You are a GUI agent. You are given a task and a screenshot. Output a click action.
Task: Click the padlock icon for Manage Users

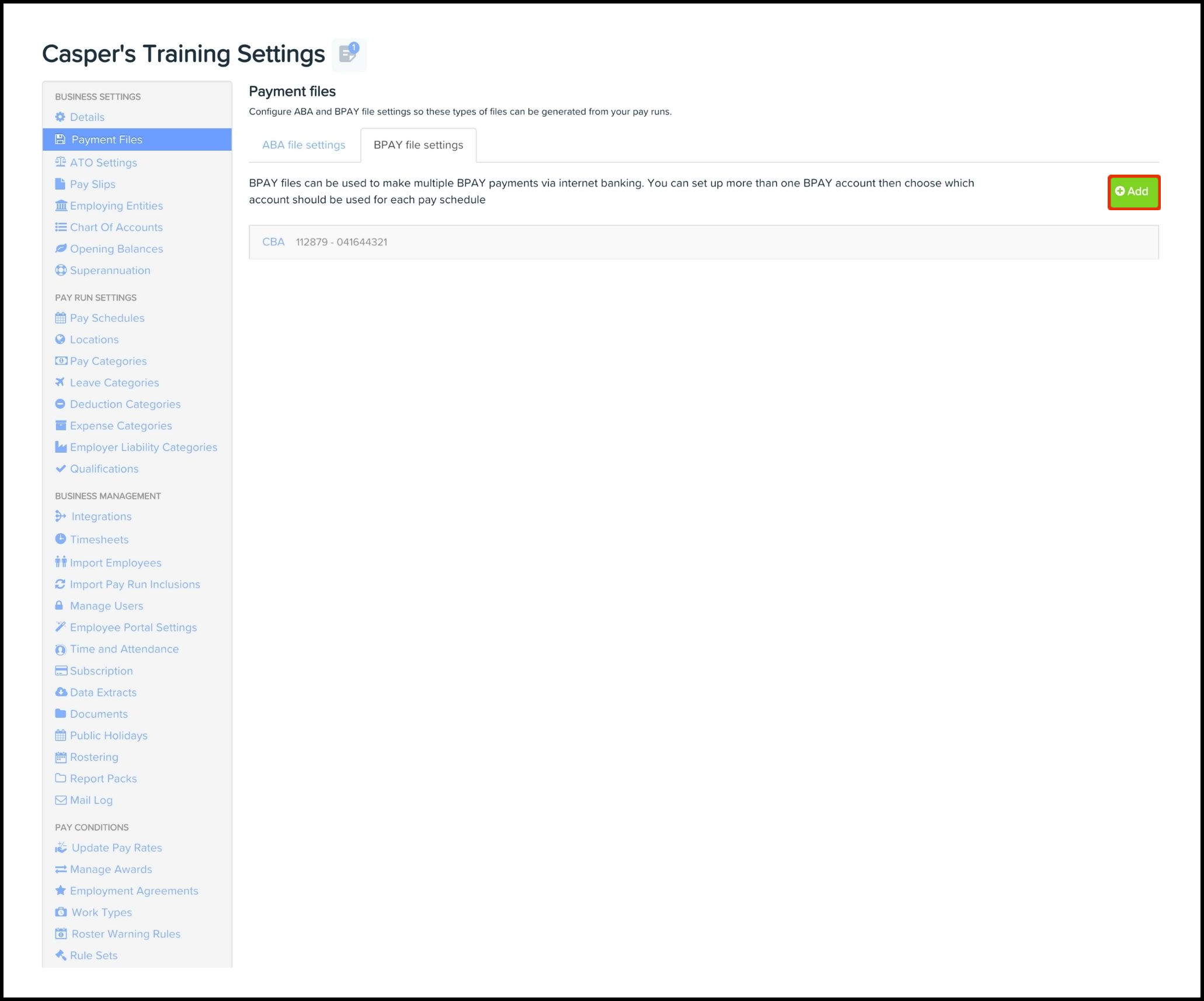[x=59, y=606]
